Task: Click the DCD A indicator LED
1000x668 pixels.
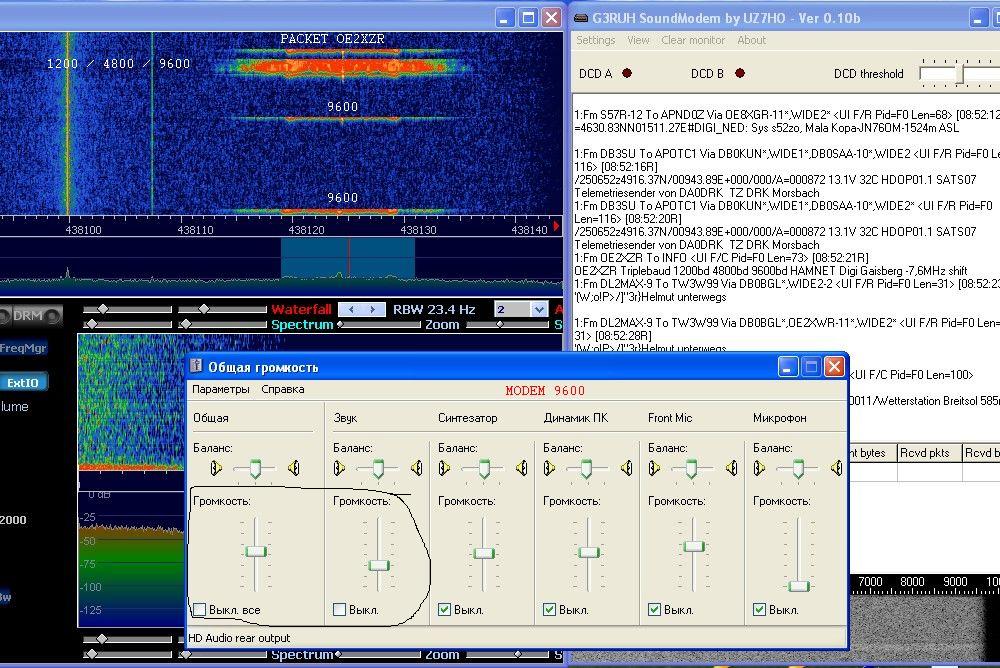Action: (x=627, y=73)
